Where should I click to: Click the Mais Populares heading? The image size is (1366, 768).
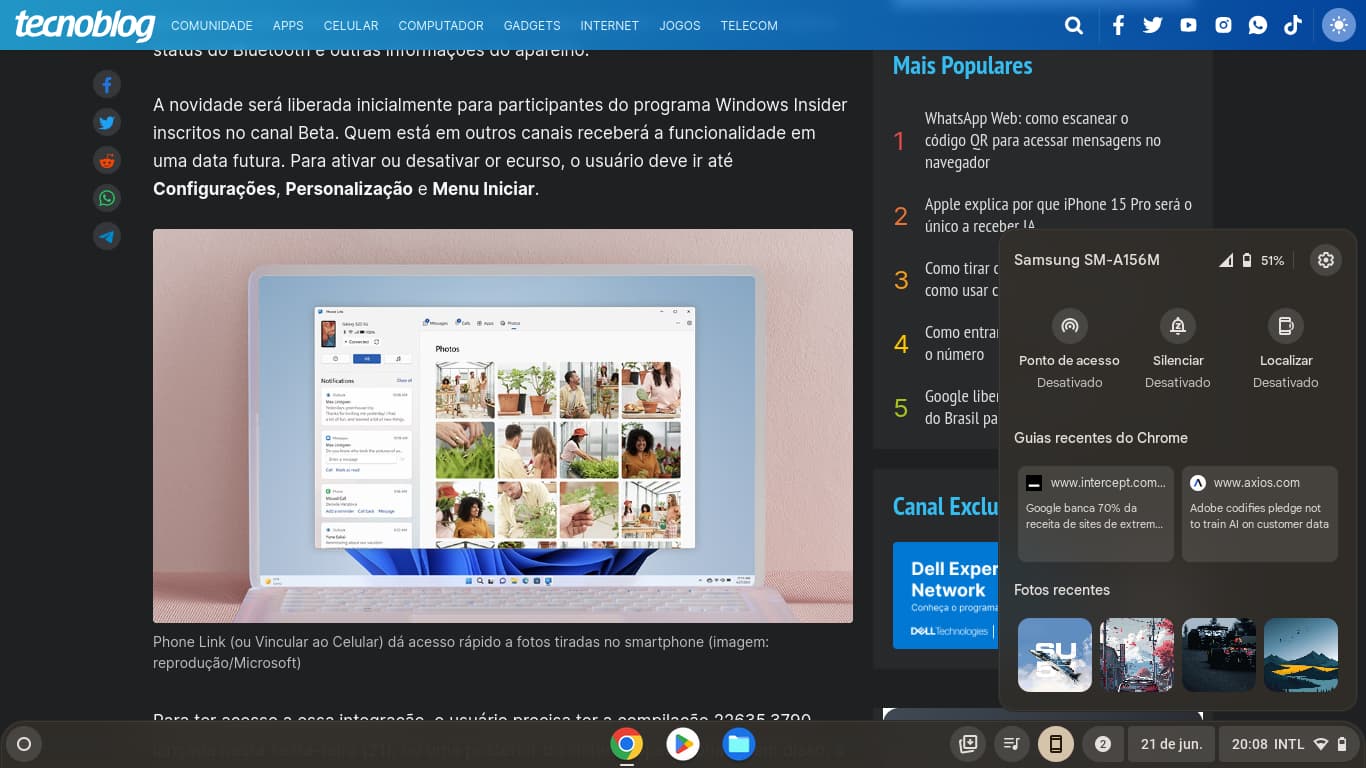pos(962,66)
